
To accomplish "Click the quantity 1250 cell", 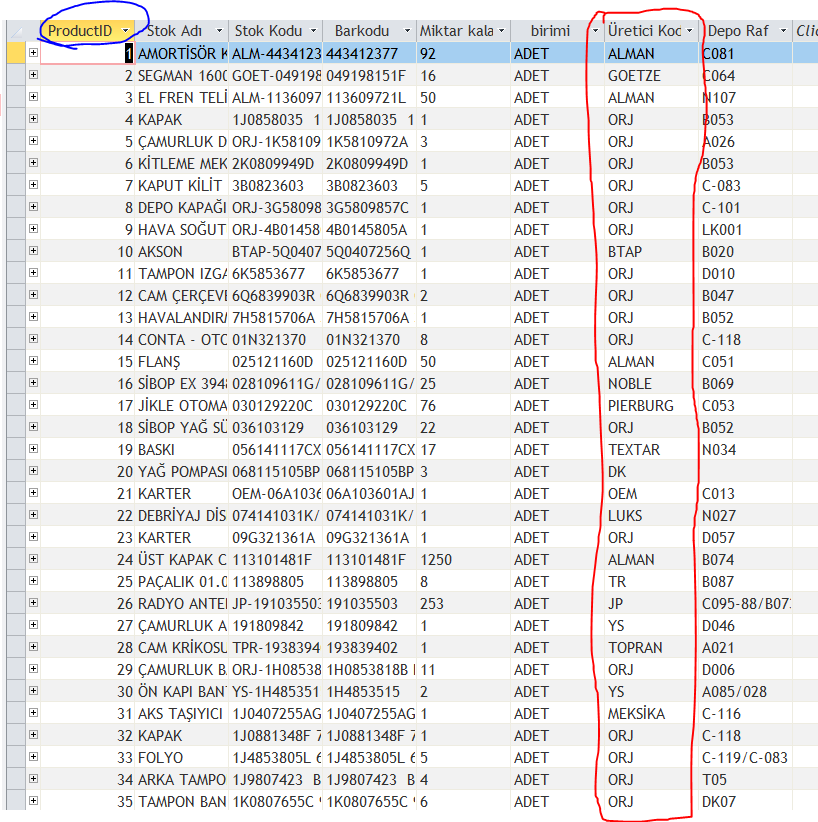I will click(464, 559).
